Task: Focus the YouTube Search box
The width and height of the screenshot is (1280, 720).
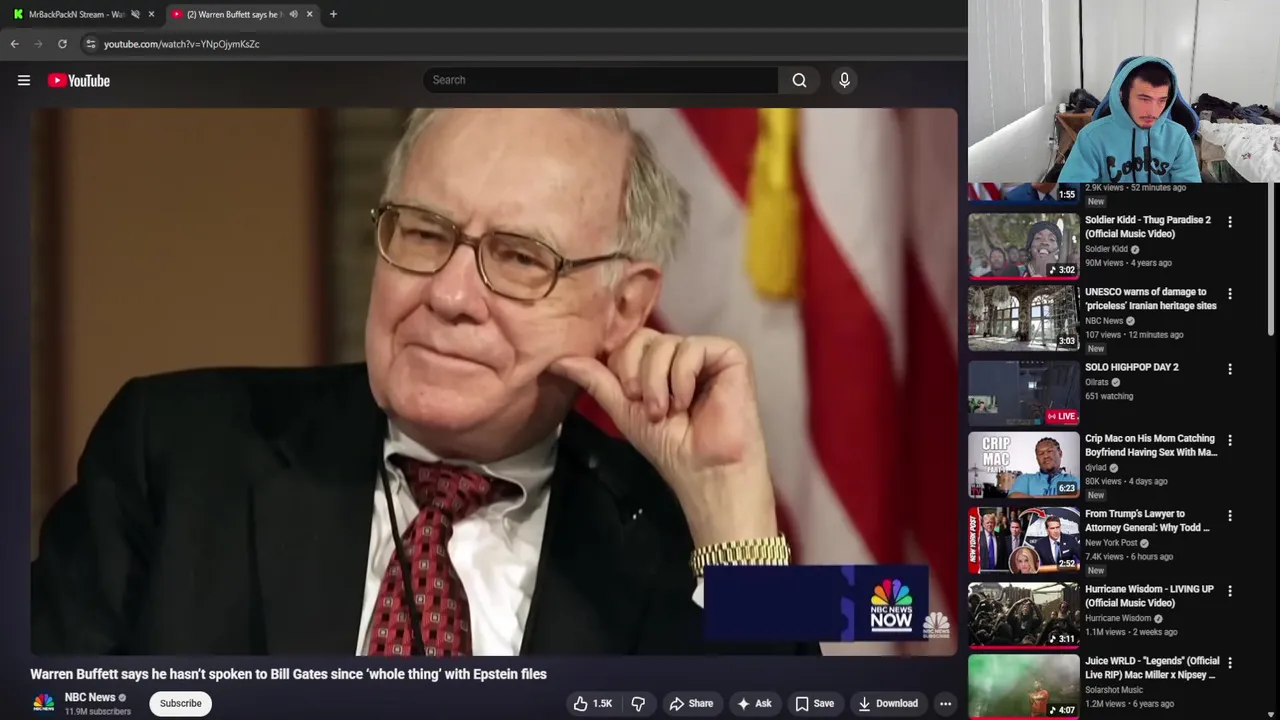Action: tap(600, 80)
